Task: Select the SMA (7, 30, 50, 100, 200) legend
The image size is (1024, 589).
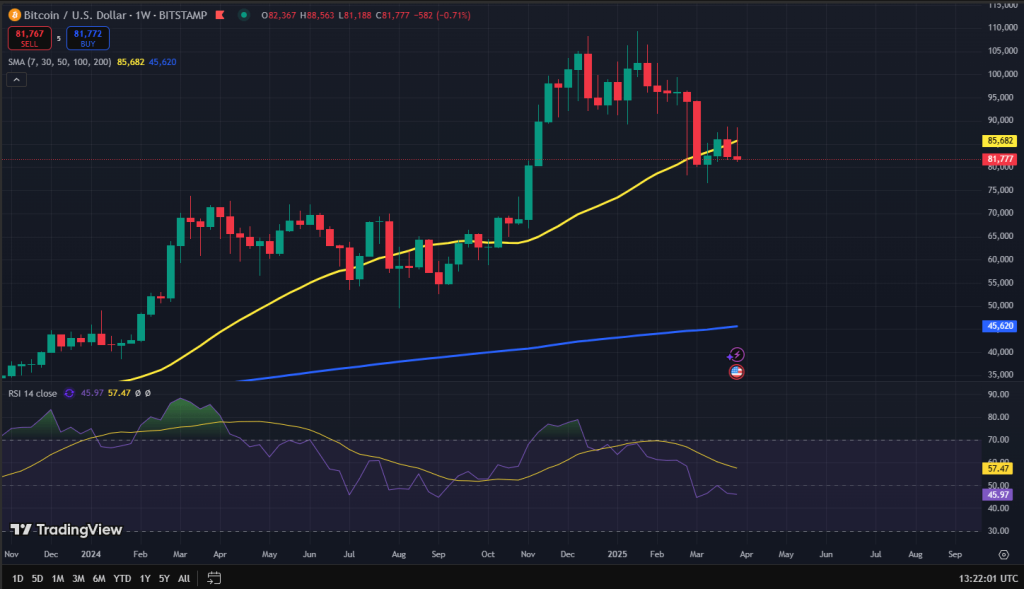Action: 59,62
